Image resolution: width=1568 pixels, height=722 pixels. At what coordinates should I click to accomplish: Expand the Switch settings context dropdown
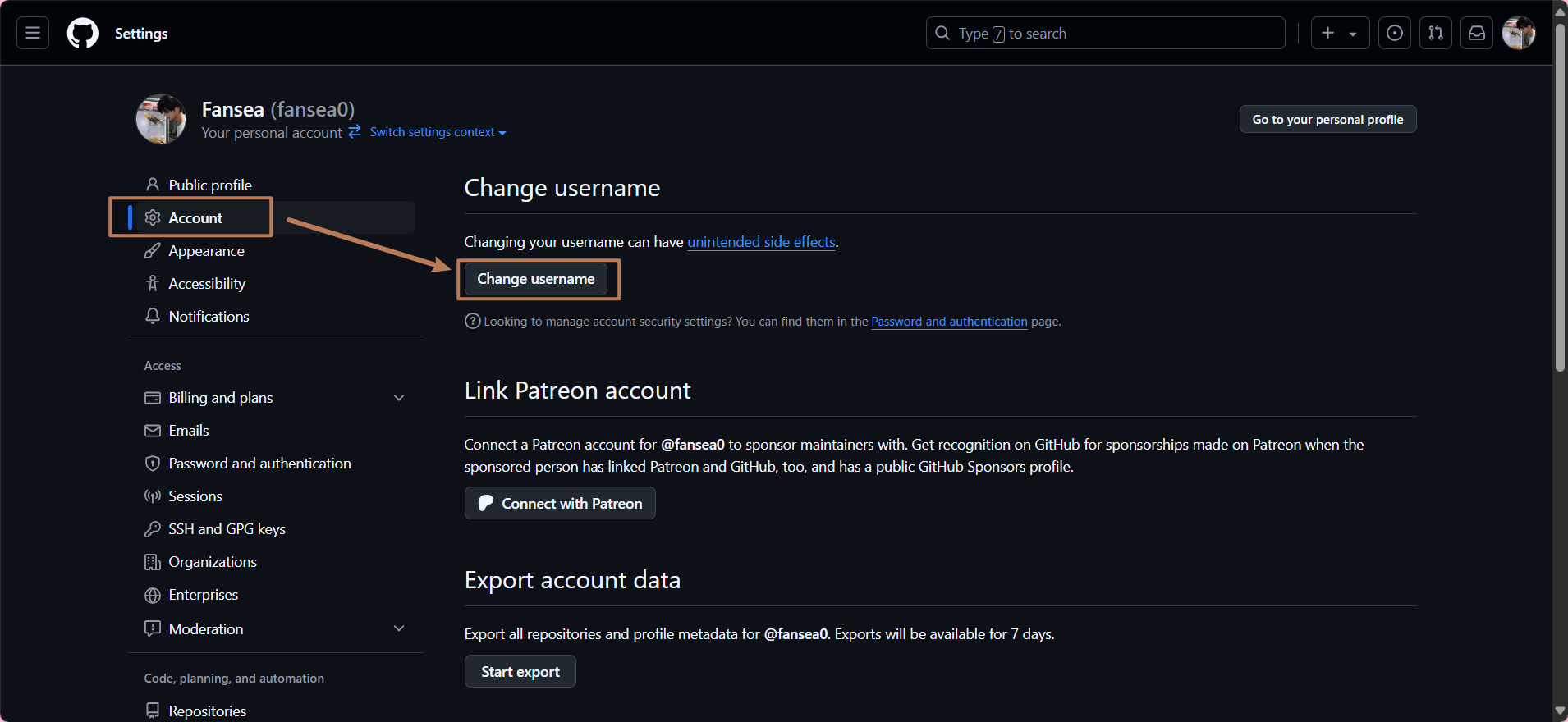point(437,132)
